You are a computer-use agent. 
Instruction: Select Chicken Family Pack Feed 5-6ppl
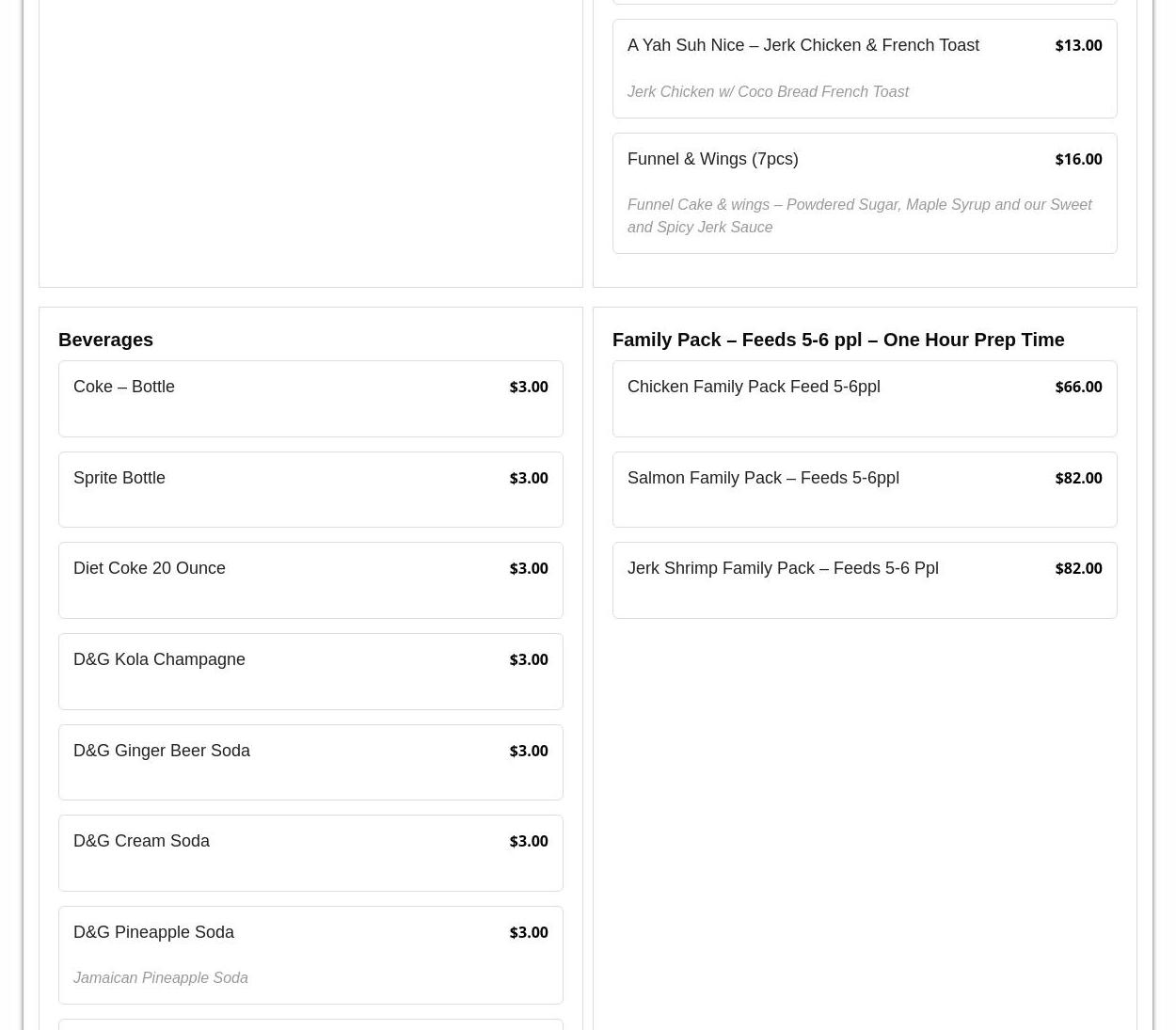754,387
